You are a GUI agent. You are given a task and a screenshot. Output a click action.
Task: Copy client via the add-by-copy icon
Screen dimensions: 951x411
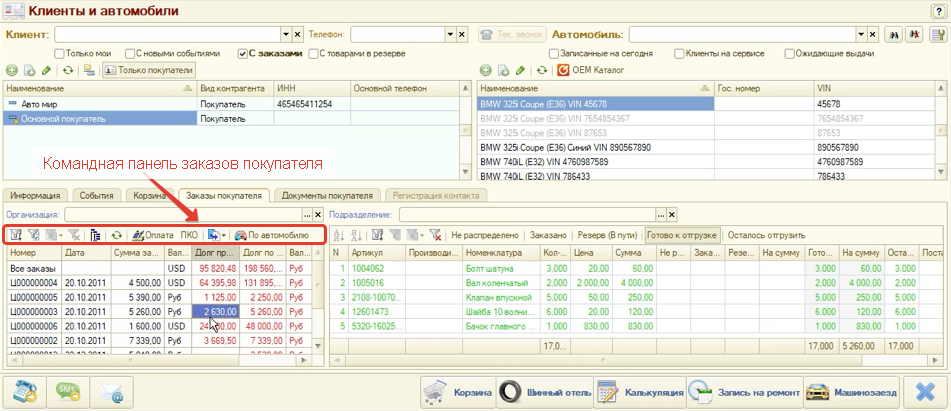[x=29, y=70]
